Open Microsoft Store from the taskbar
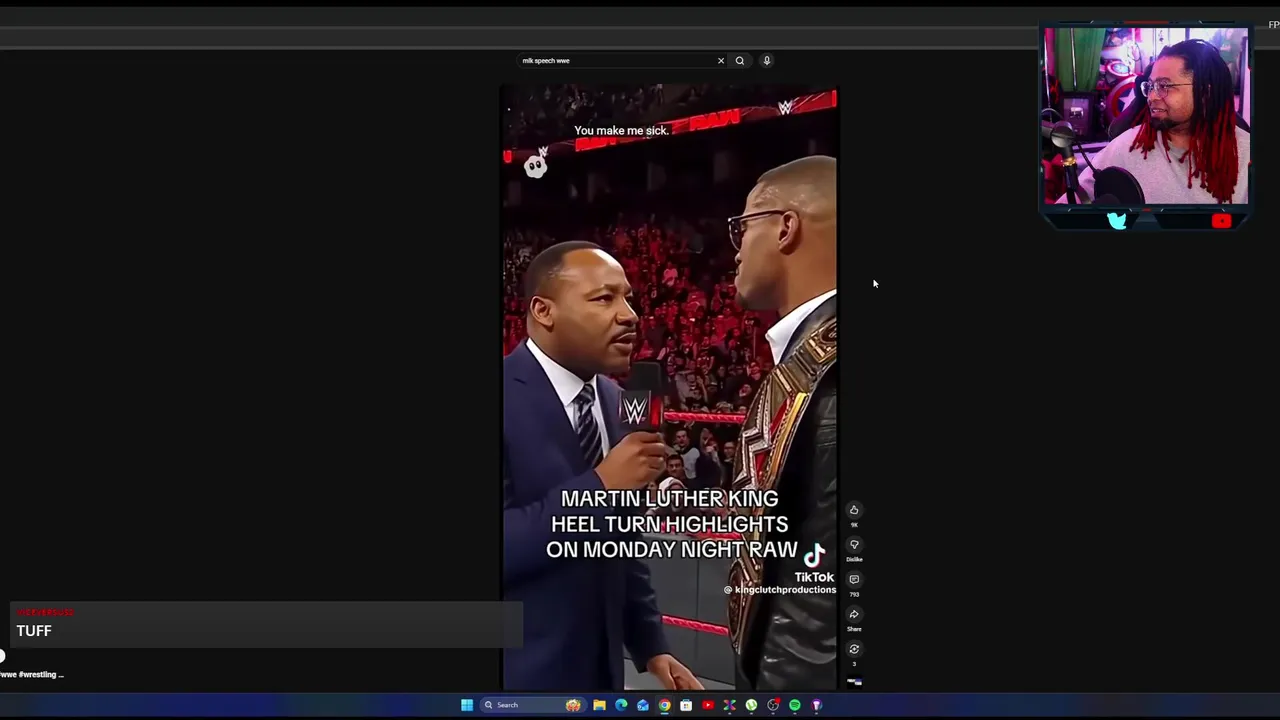1280x720 pixels. pos(686,705)
